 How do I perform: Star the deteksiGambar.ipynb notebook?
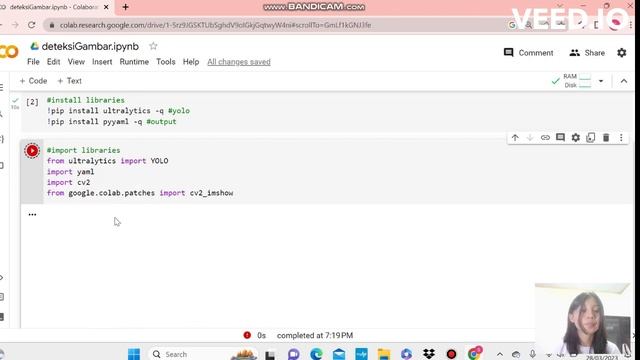click(x=153, y=46)
